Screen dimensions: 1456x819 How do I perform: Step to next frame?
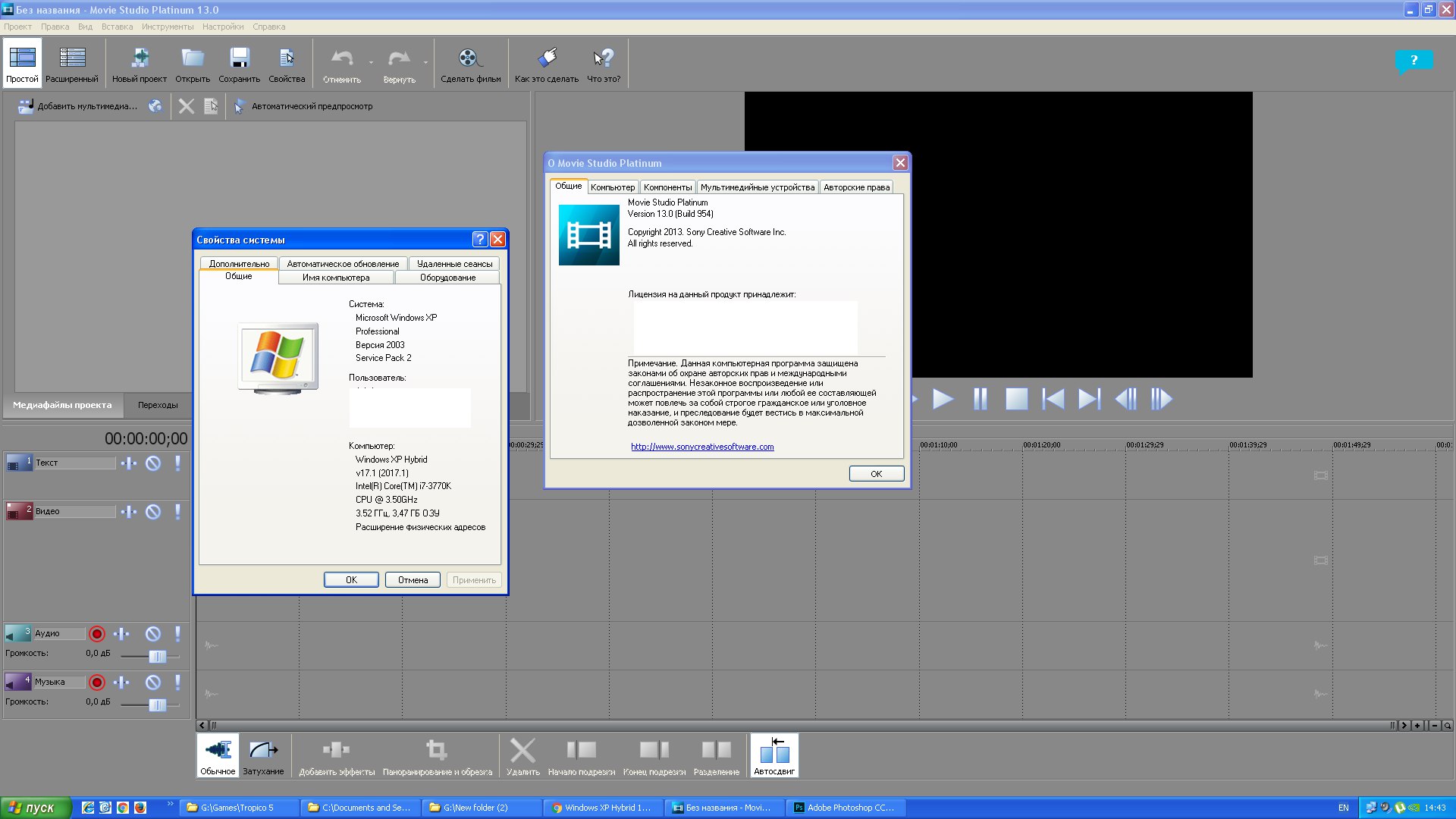(x=1161, y=399)
